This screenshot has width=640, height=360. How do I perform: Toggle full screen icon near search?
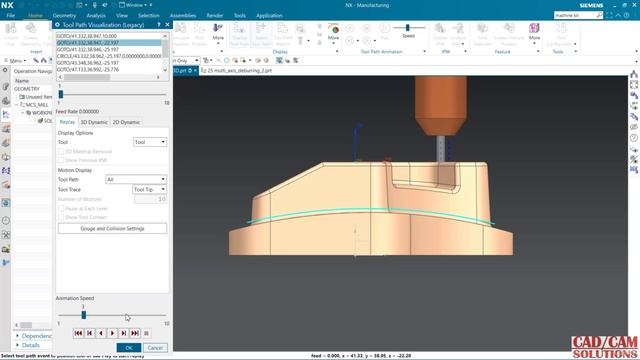coord(609,15)
